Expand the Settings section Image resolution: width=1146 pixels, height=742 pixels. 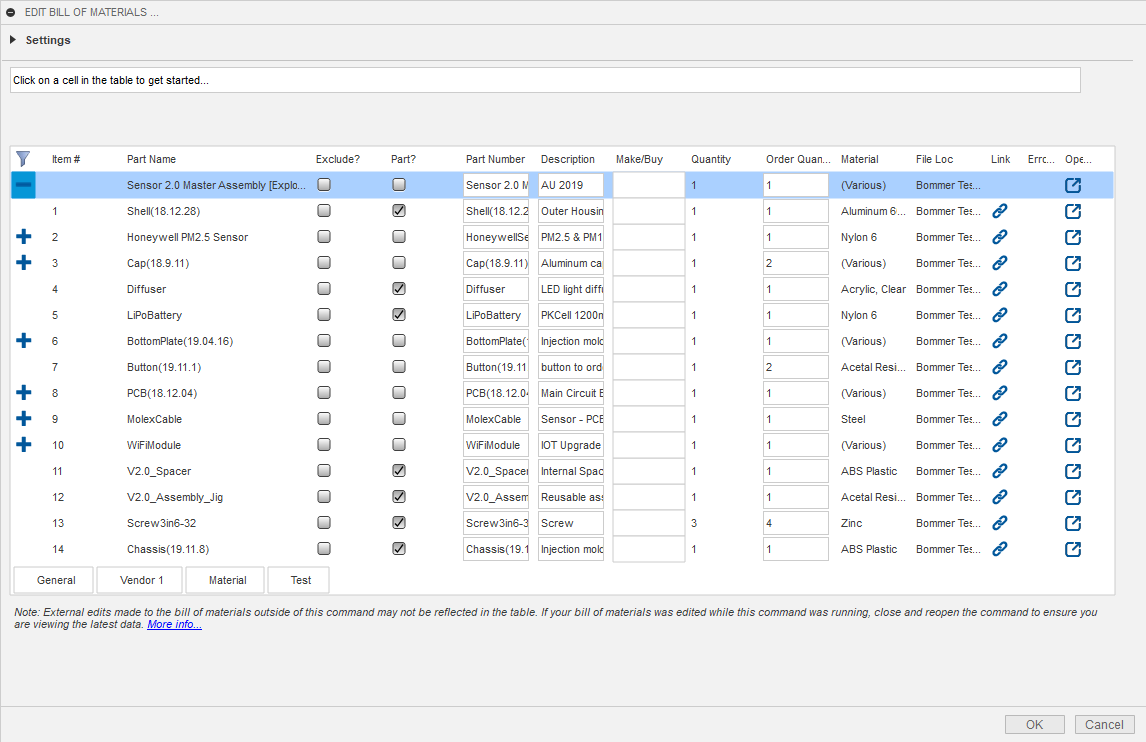click(x=12, y=39)
